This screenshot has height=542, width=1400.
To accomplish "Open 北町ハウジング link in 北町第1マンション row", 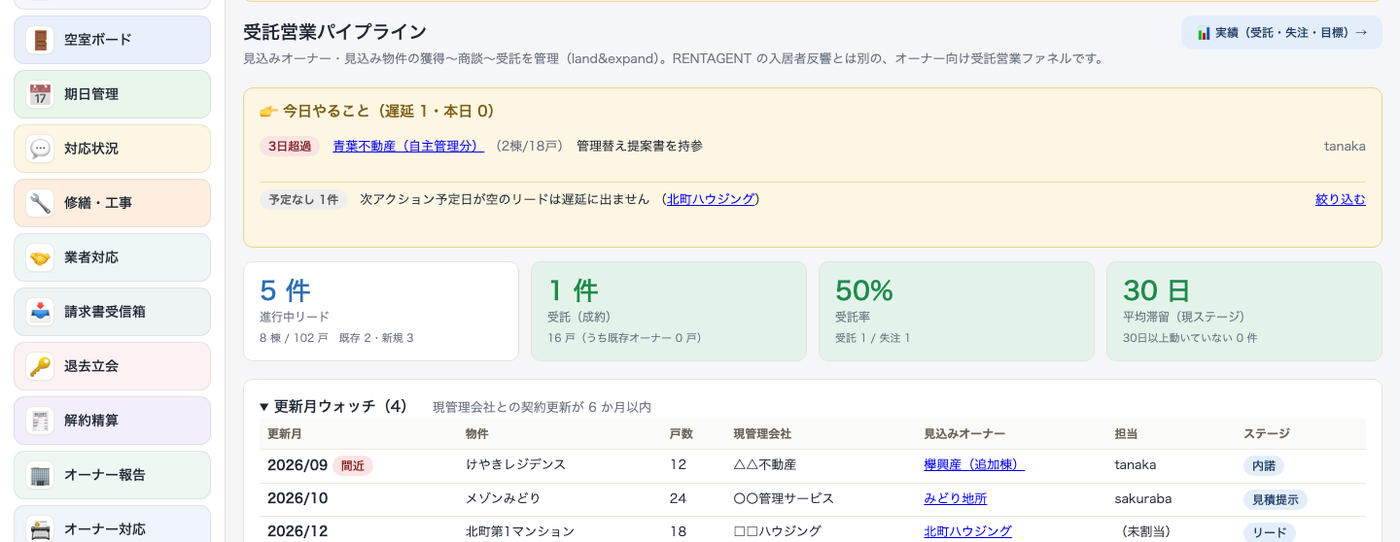I will 968,531.
